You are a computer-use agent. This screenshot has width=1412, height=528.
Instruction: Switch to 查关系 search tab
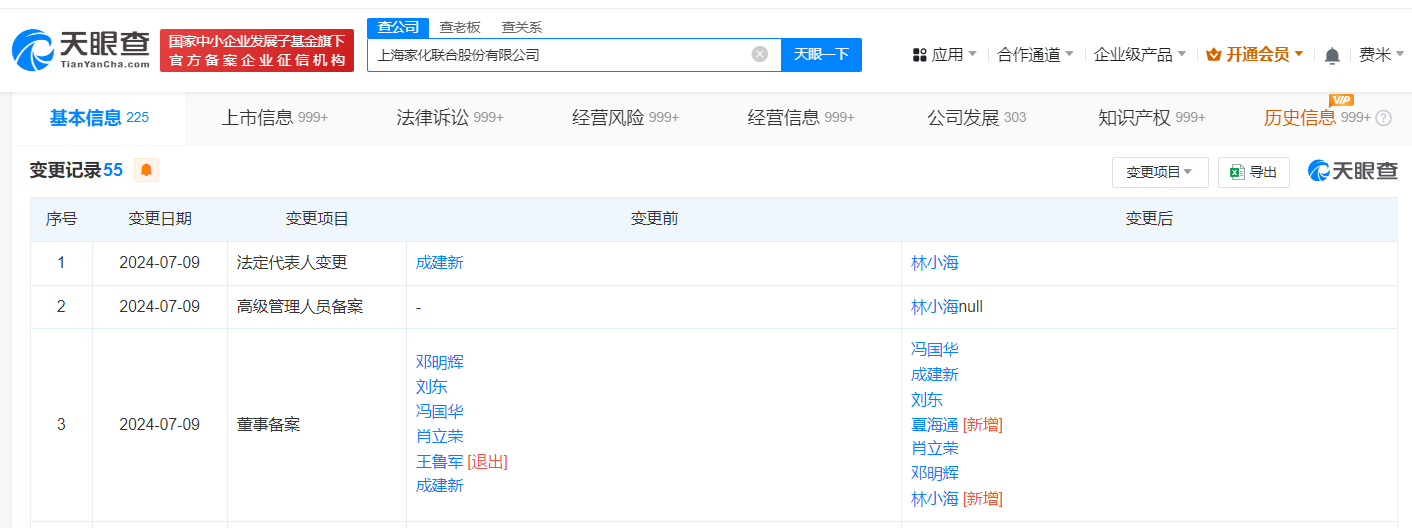pos(521,27)
